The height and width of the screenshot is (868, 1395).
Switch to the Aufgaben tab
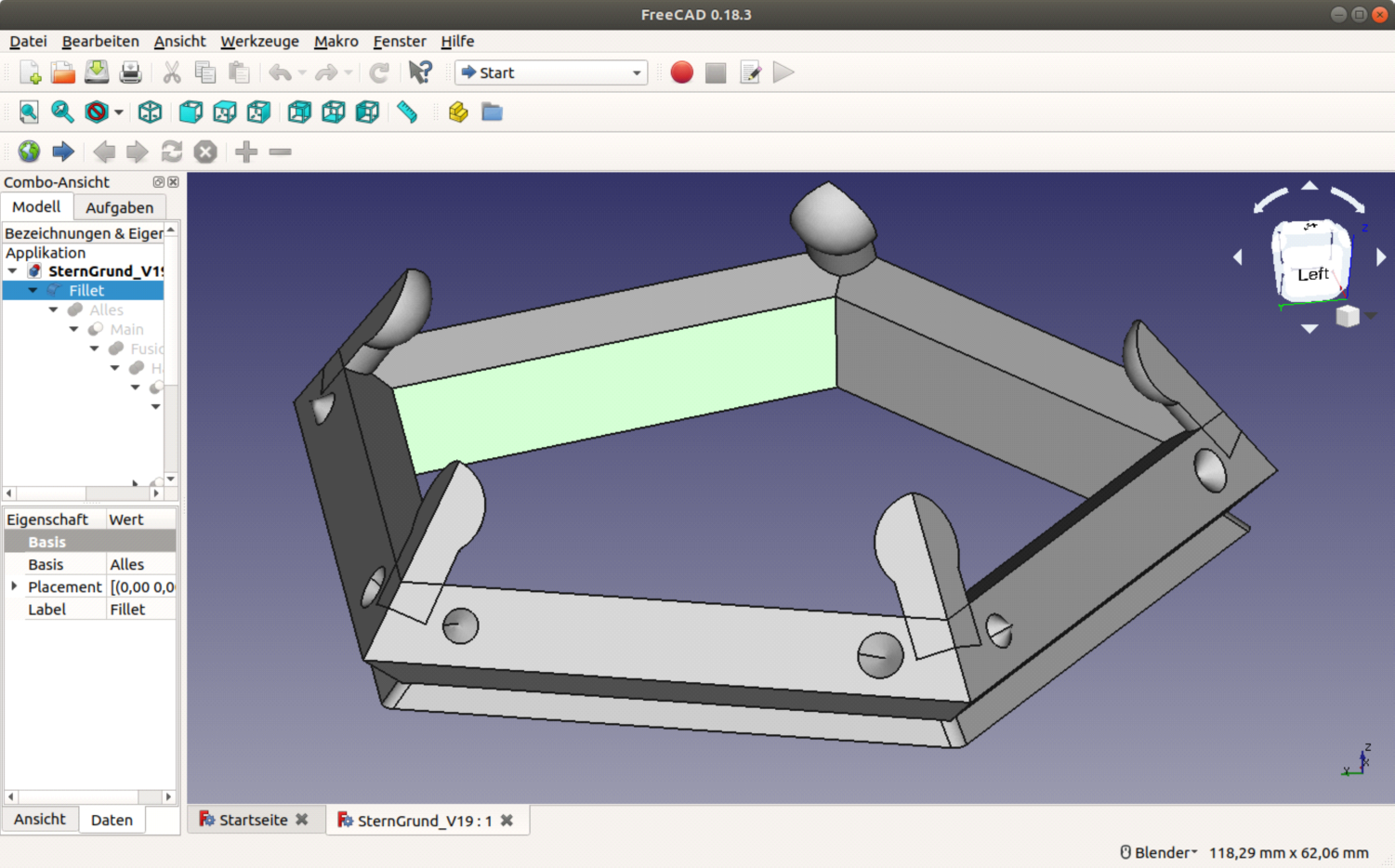tap(119, 207)
